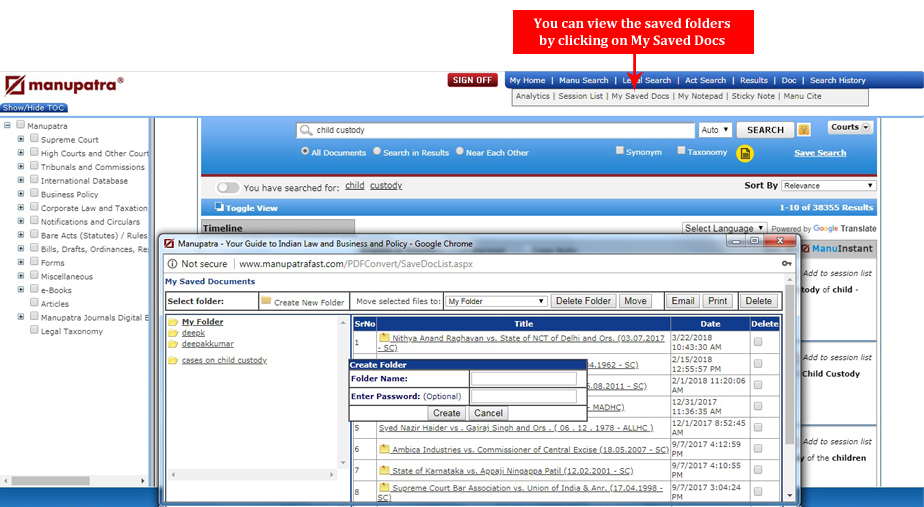The width and height of the screenshot is (924, 507).
Task: Click folder icon beside State of Karnataka document
Action: [x=385, y=470]
